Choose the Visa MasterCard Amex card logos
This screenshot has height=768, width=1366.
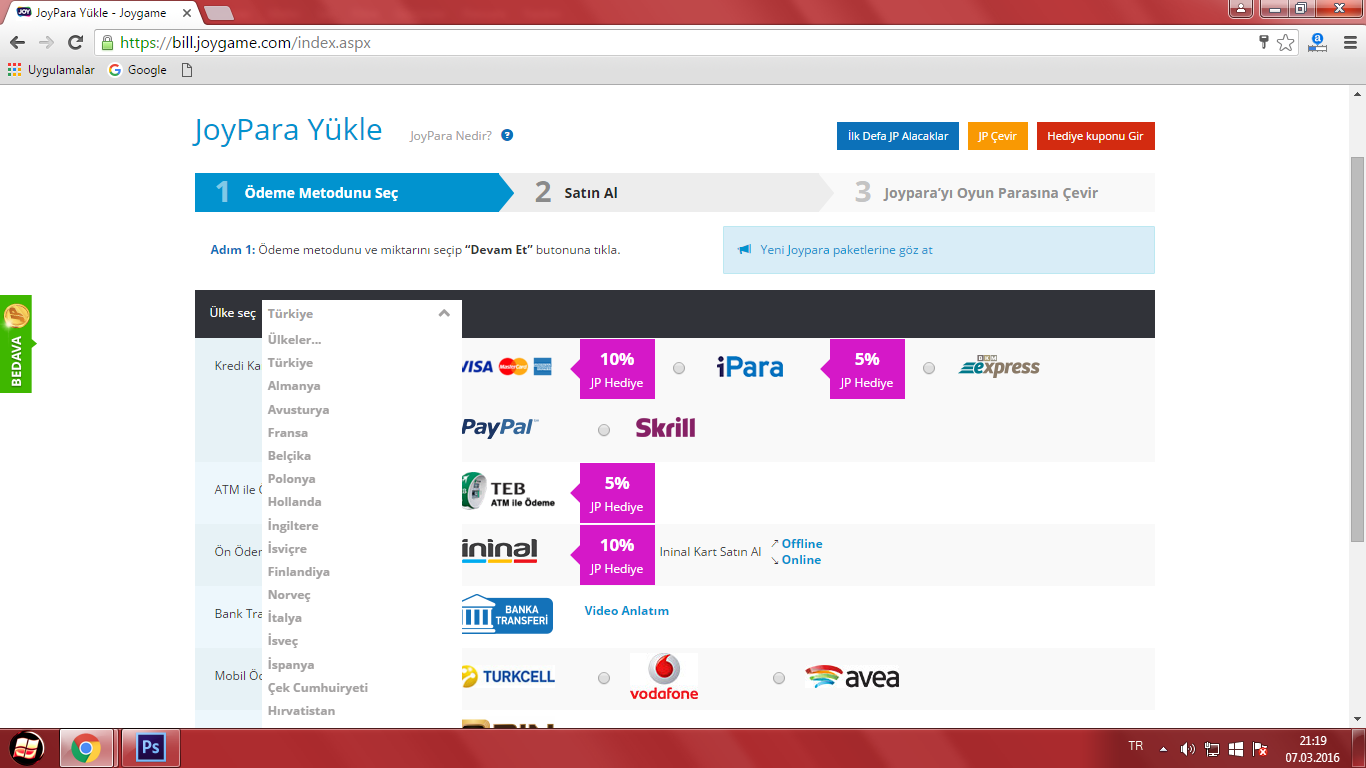point(507,367)
